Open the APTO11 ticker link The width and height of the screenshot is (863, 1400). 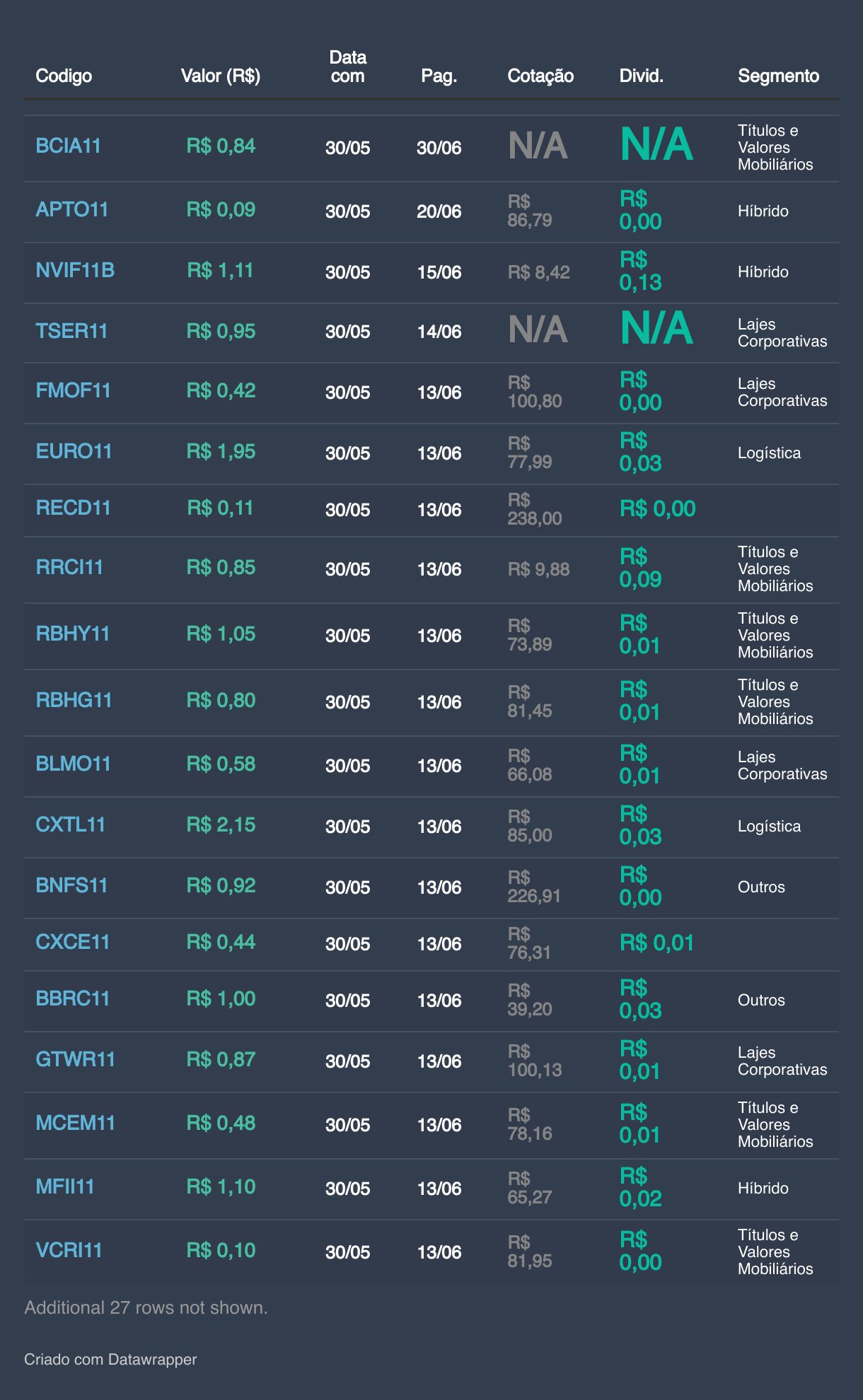[x=71, y=210]
